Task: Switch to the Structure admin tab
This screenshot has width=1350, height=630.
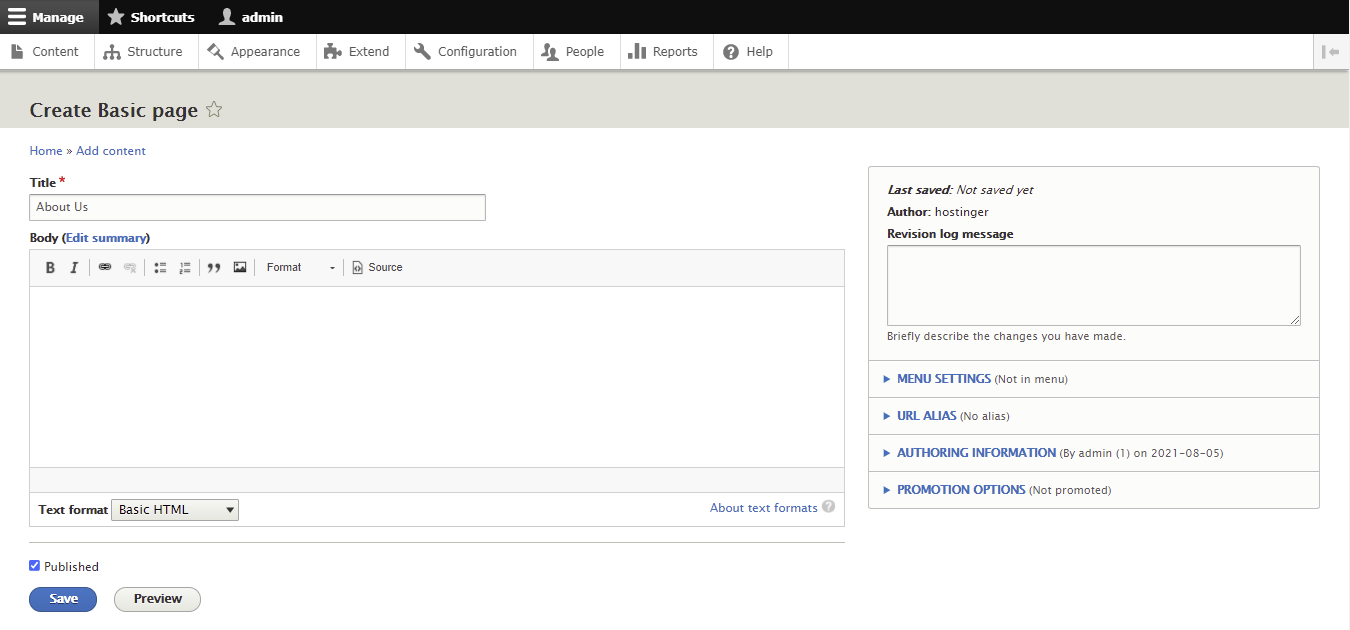Action: point(145,51)
